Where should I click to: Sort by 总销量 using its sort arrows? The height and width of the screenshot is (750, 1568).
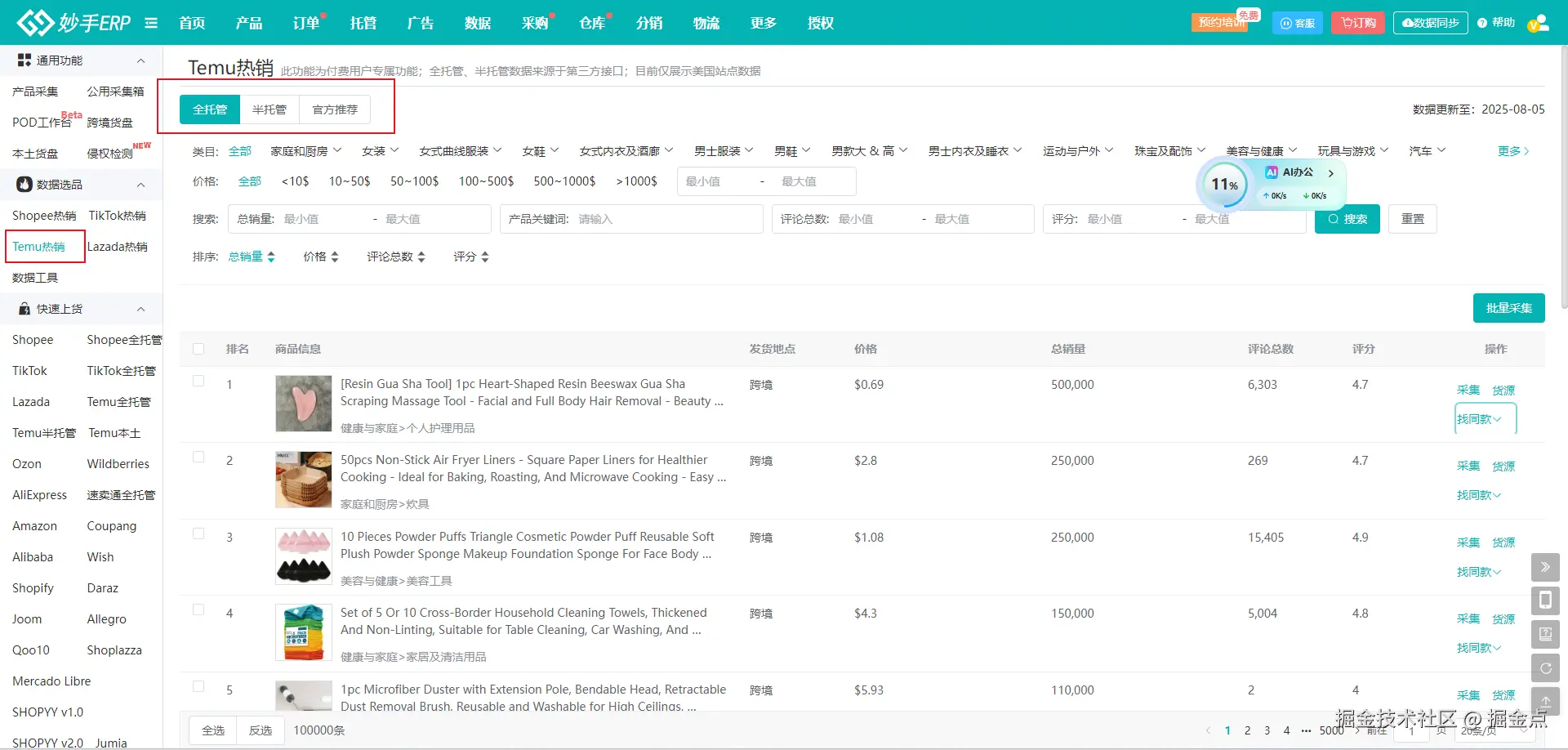271,257
